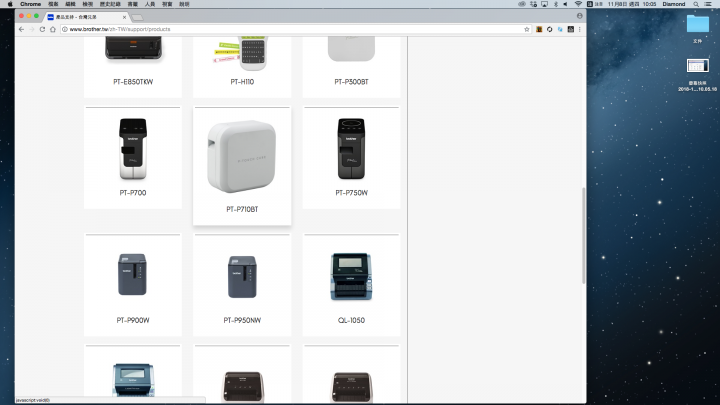Viewport: 720px width, 405px height.
Task: Open the 編輯 (Edit) menu in the menu bar
Action: click(70, 4)
